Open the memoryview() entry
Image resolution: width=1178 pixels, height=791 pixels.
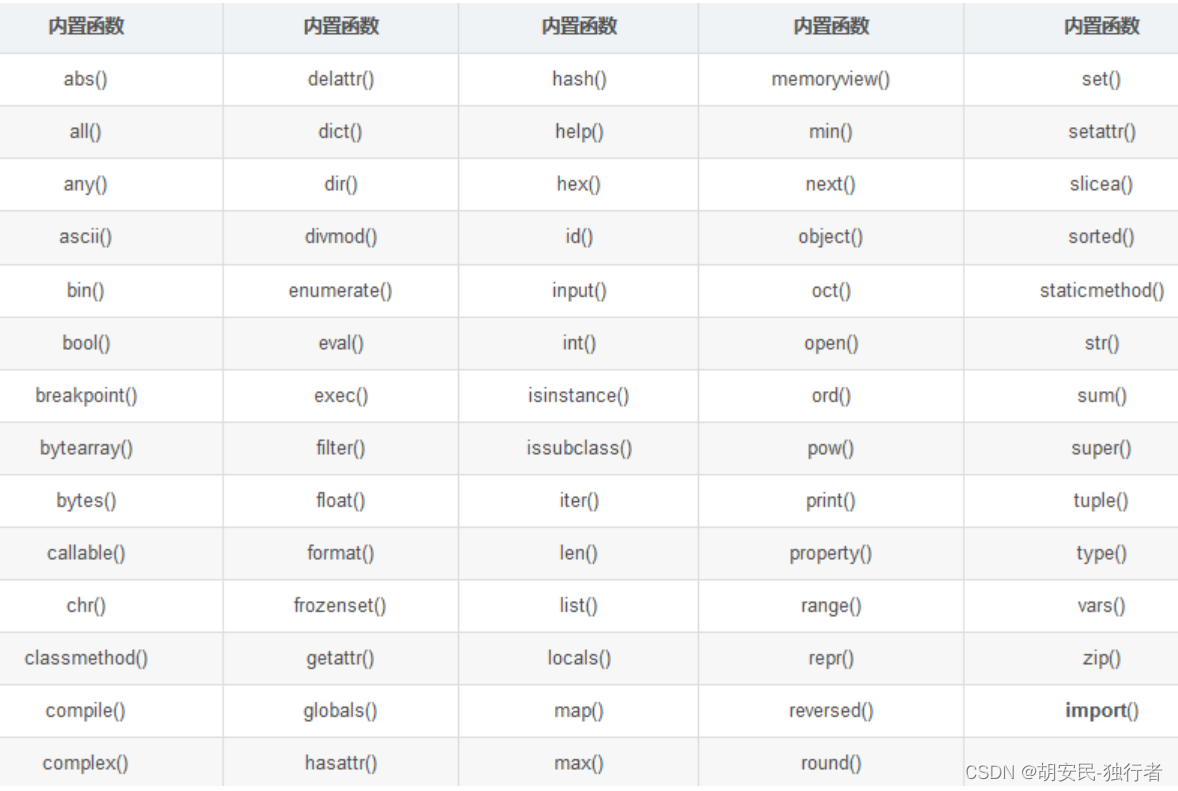[830, 79]
